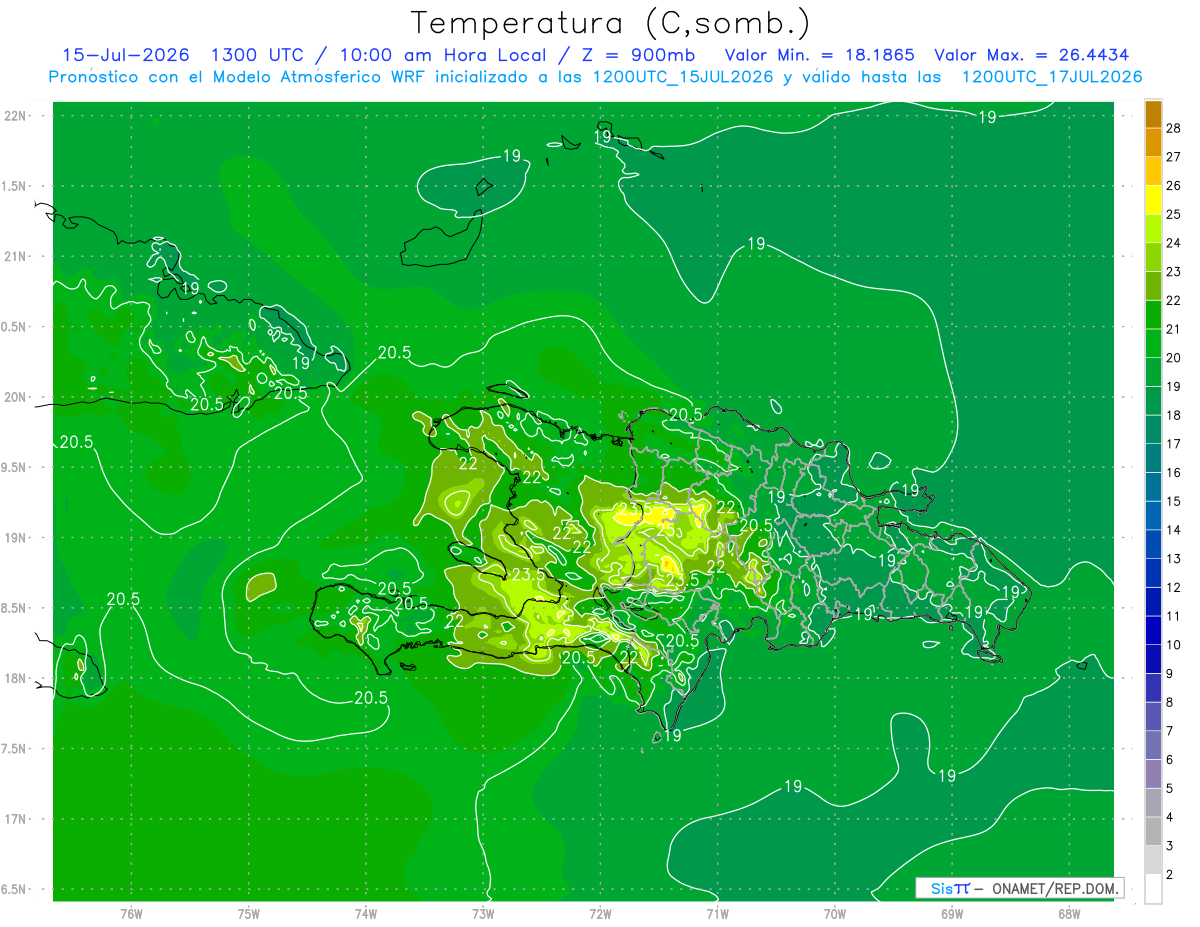
Task: Click the legend value label 9
Action: point(1171,674)
